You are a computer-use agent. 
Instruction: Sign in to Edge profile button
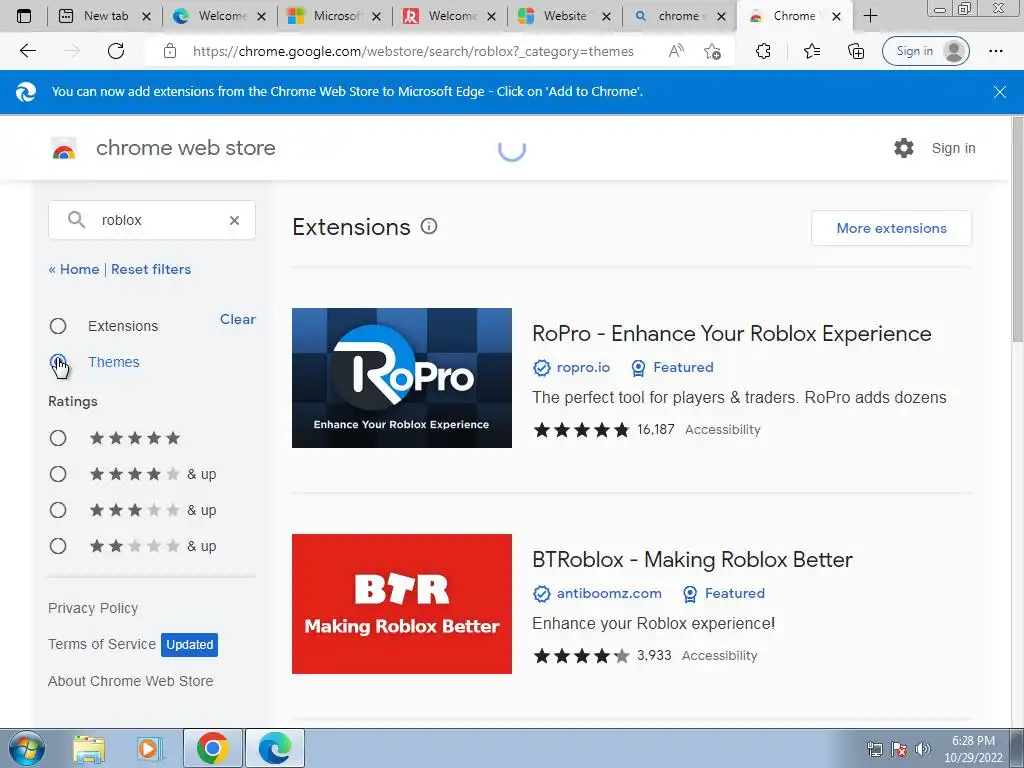pos(925,51)
